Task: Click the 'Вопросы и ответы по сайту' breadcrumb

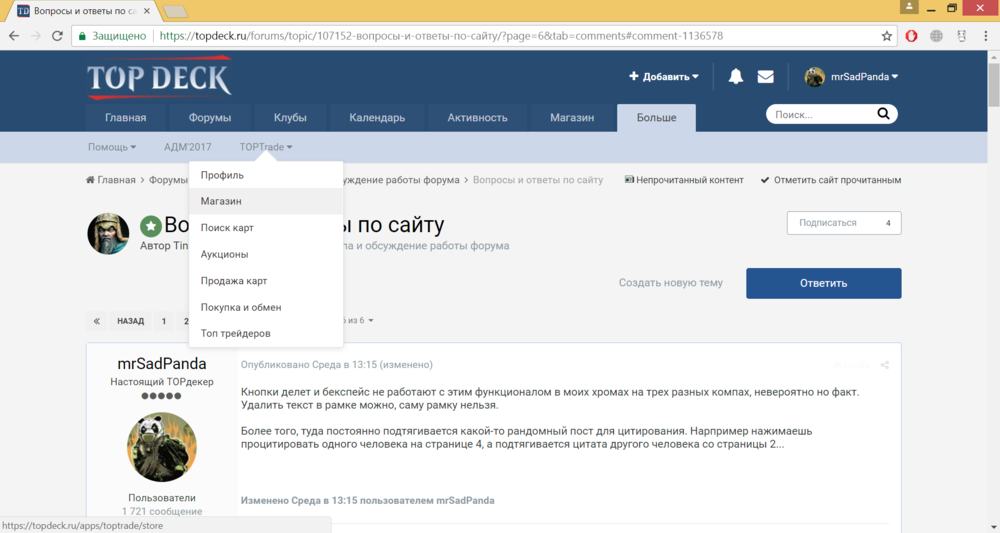Action: (538, 180)
